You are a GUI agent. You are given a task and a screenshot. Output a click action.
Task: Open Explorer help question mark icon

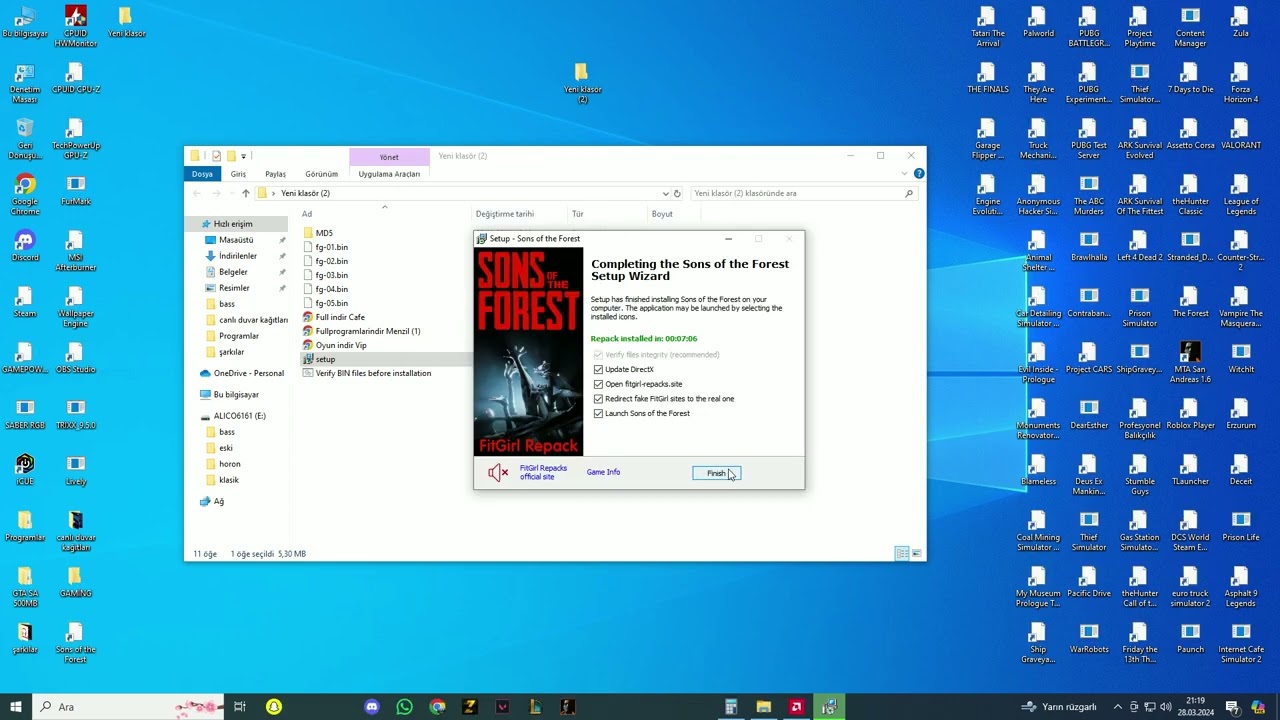[x=918, y=174]
